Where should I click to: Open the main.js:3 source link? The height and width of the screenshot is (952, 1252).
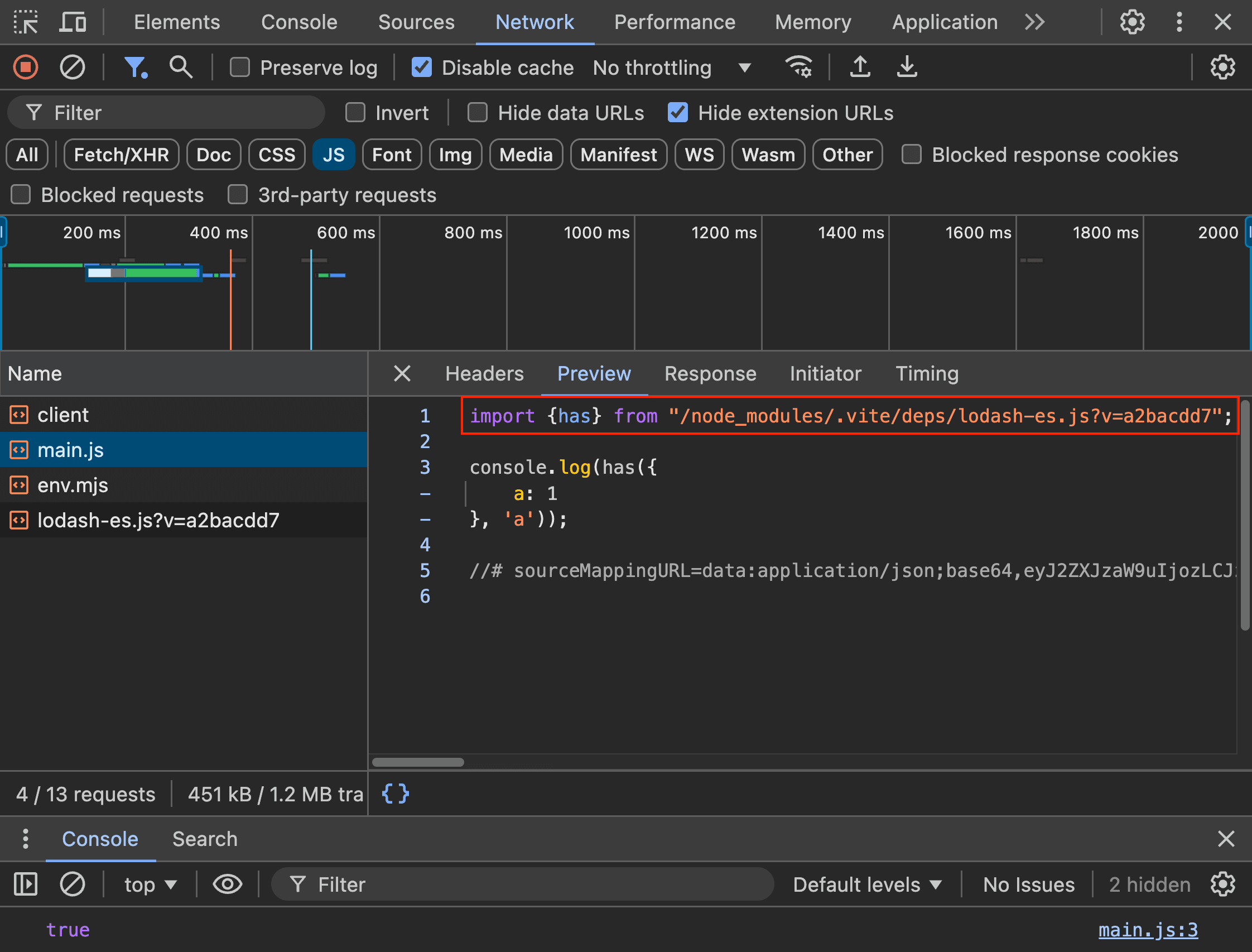click(x=1148, y=929)
